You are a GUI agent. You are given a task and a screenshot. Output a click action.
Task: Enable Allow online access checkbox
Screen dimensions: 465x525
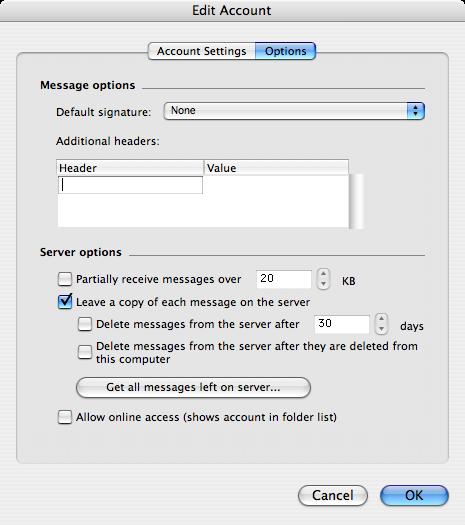click(x=65, y=417)
